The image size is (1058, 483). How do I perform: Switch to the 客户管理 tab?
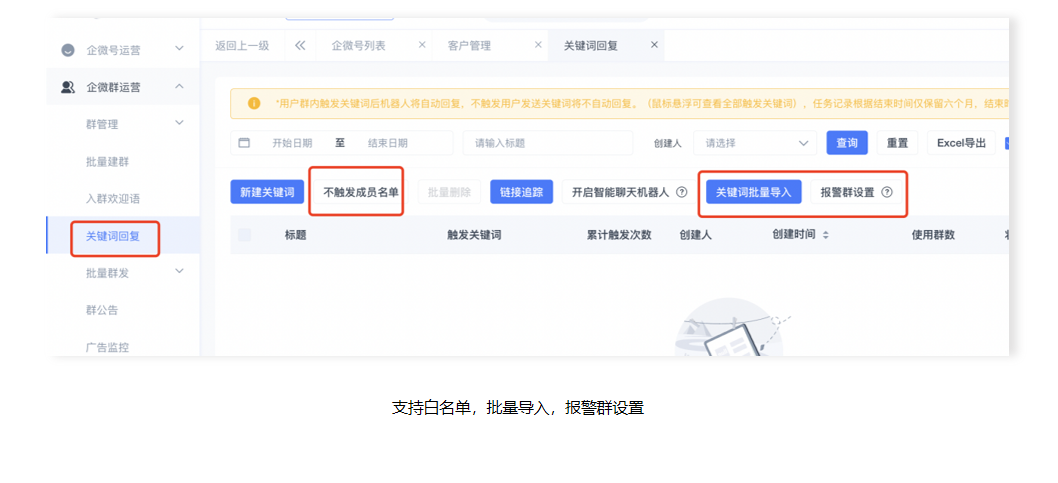(x=469, y=46)
